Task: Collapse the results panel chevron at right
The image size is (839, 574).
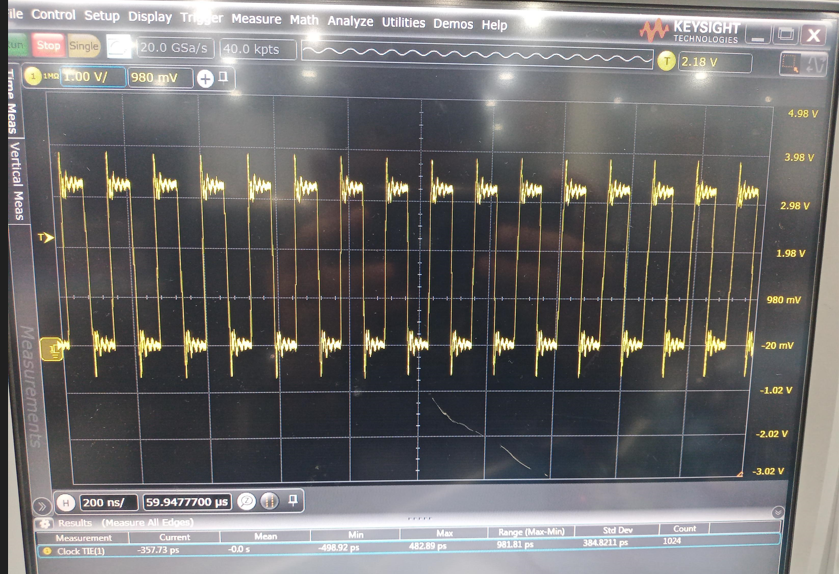Action: click(x=777, y=512)
